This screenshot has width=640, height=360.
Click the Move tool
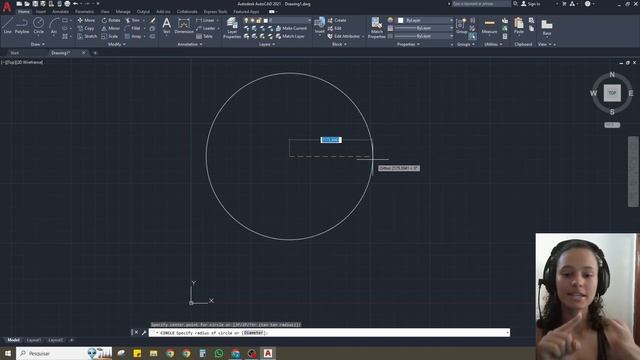(x=86, y=20)
